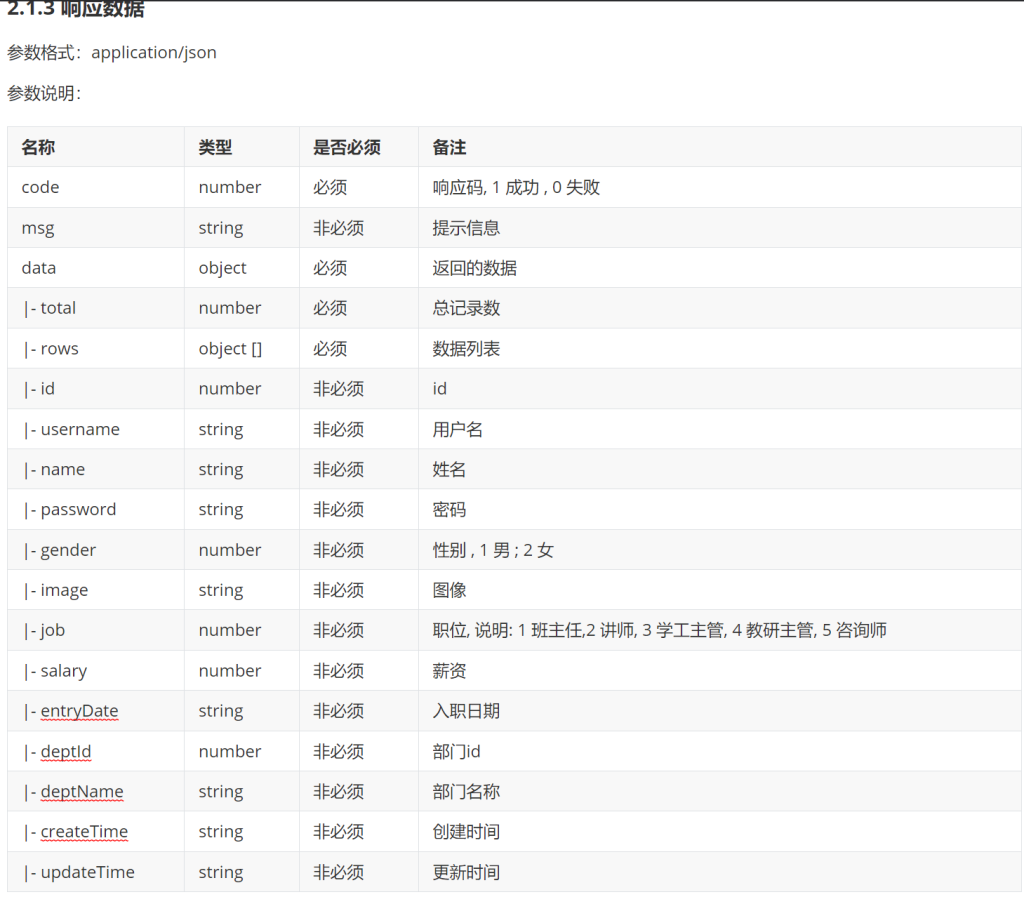Click the "类型" column header

215,147
